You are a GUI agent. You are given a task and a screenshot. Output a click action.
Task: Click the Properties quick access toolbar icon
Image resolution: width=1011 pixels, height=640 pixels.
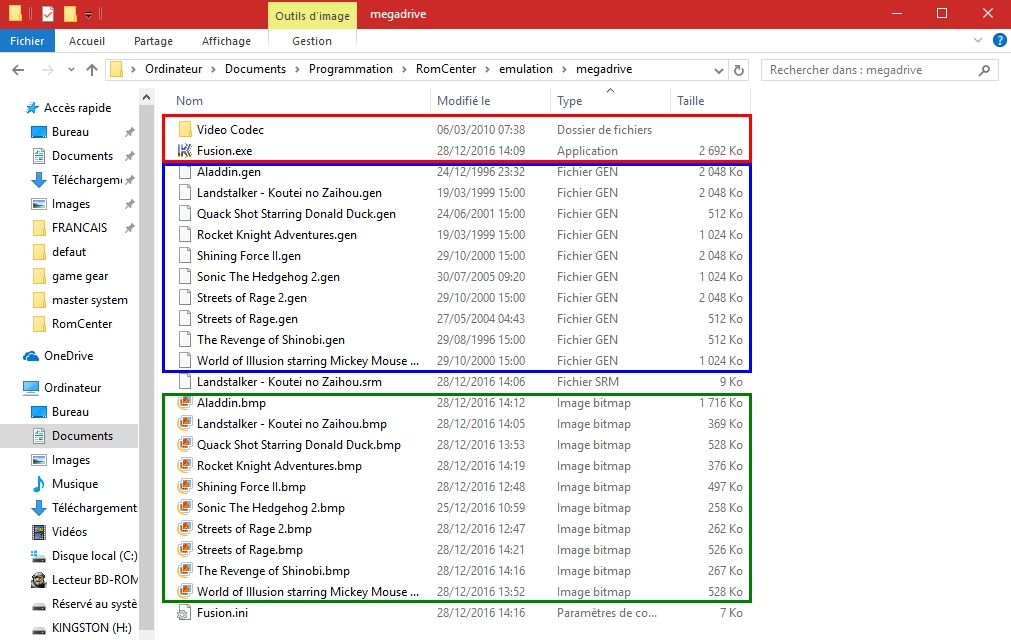point(48,14)
